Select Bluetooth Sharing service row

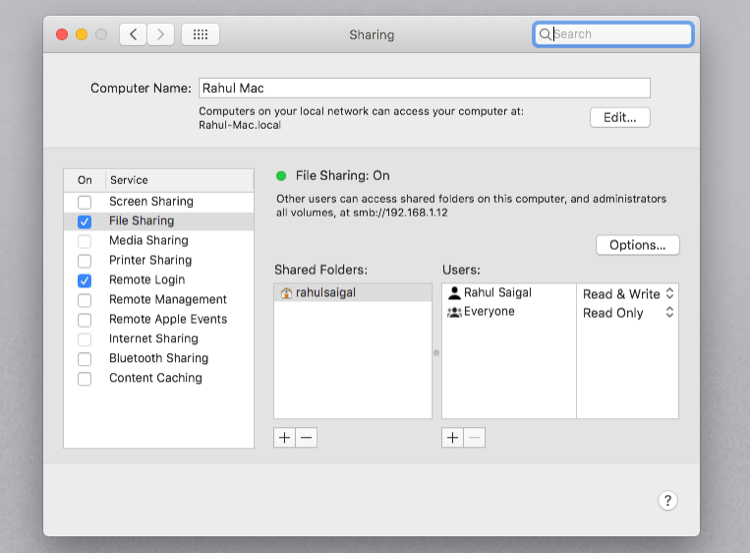click(159, 359)
